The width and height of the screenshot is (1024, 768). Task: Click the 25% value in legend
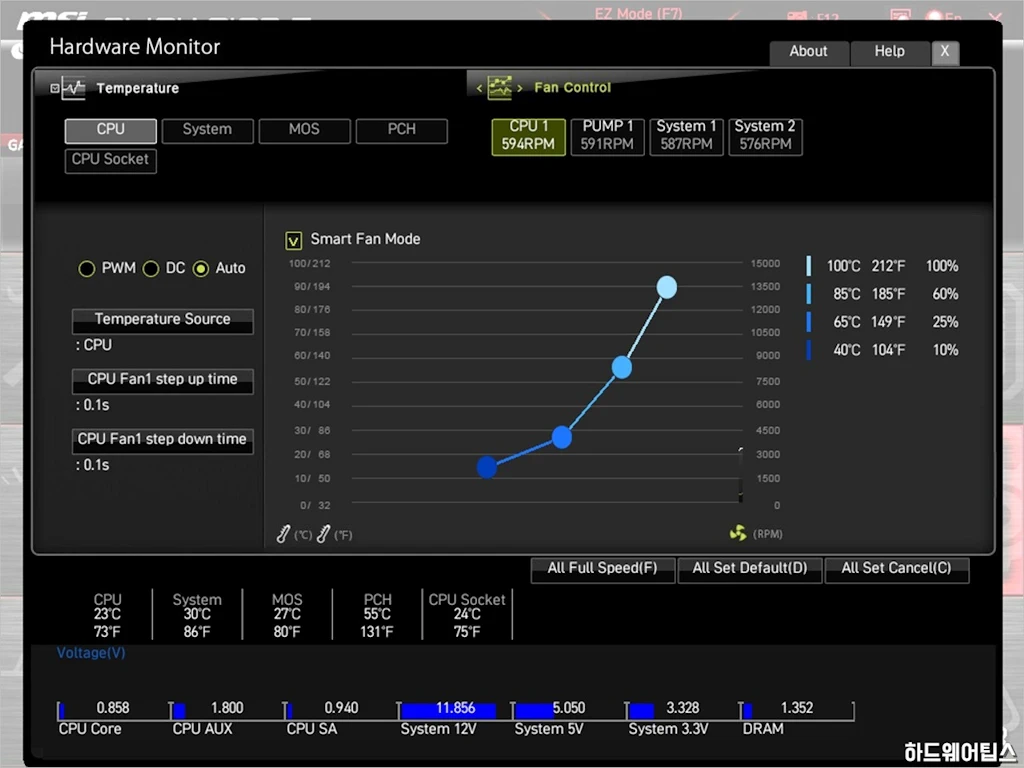pos(945,322)
